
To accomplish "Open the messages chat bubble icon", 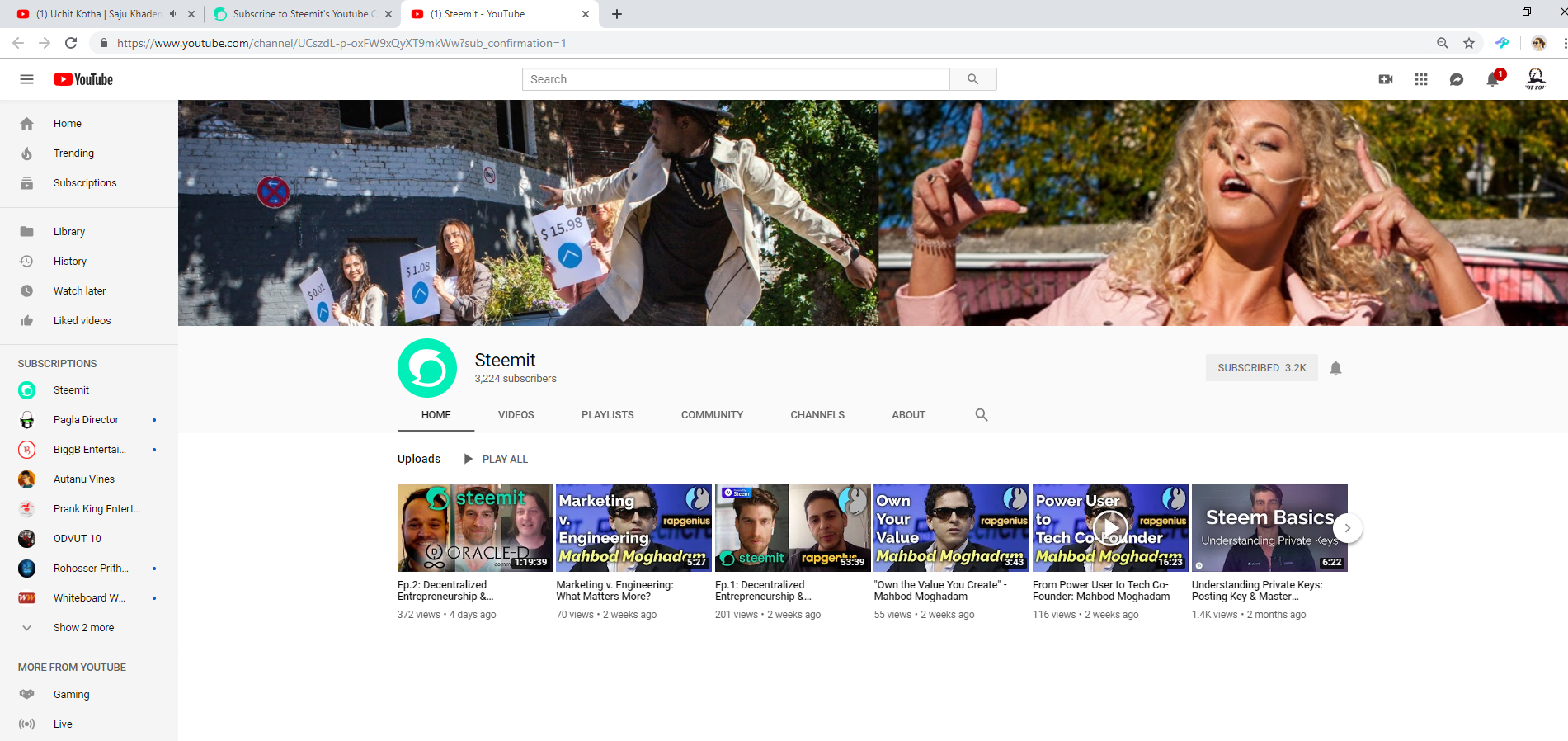I will click(x=1457, y=79).
